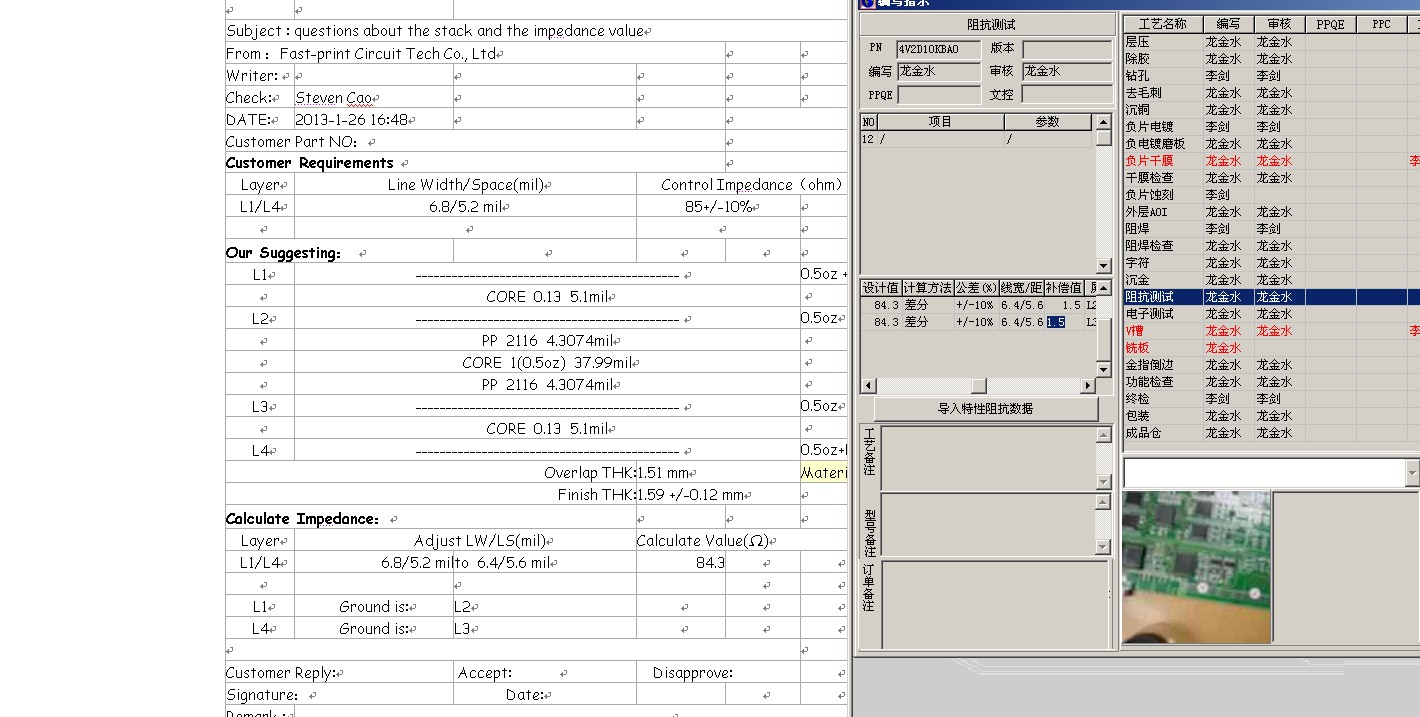The image size is (1420, 717).
Task: Click the impedance table horizontal scrollbar thumb
Action: pyautogui.click(x=979, y=386)
